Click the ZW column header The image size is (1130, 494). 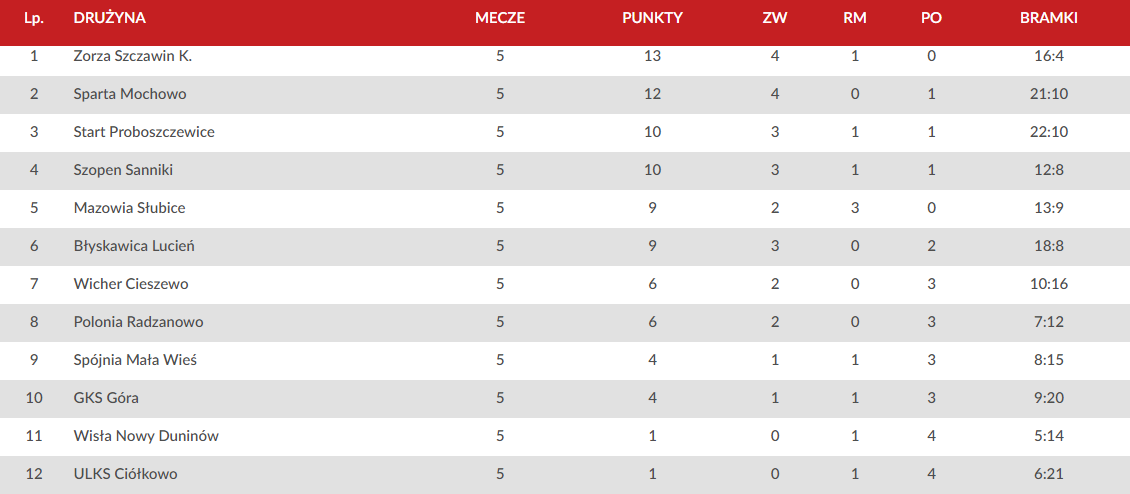click(775, 19)
